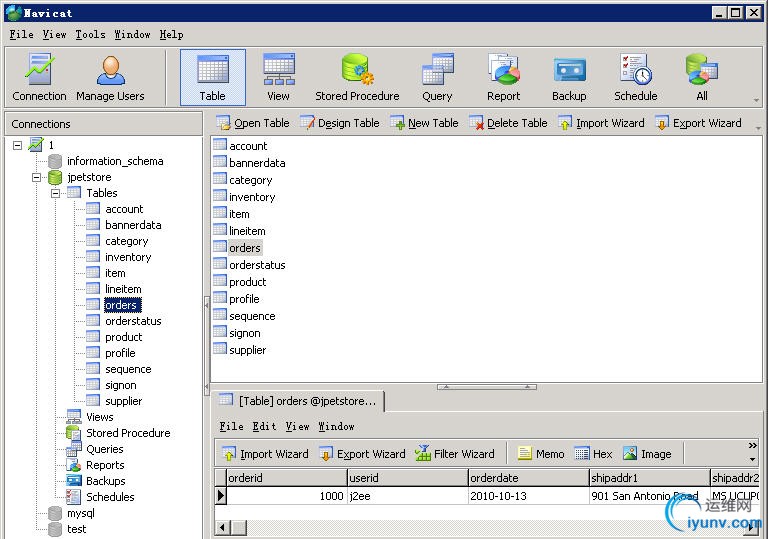Viewport: 768px width, 539px height.
Task: Click Delete Table button
Action: pyautogui.click(x=508, y=123)
